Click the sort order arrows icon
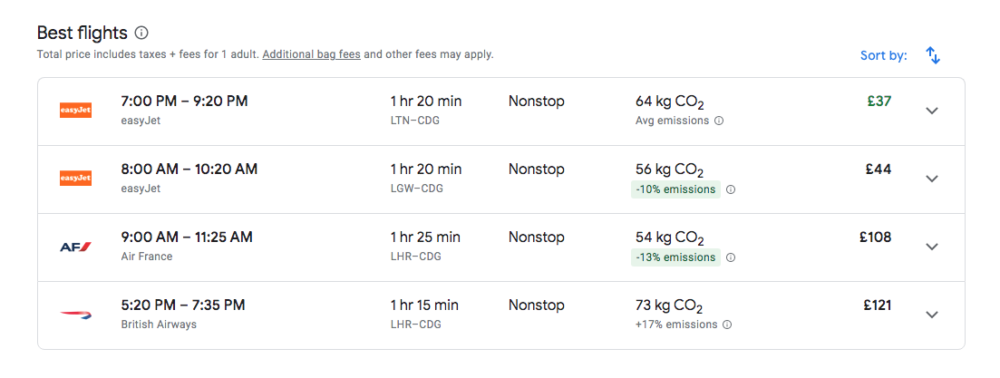 point(933,55)
